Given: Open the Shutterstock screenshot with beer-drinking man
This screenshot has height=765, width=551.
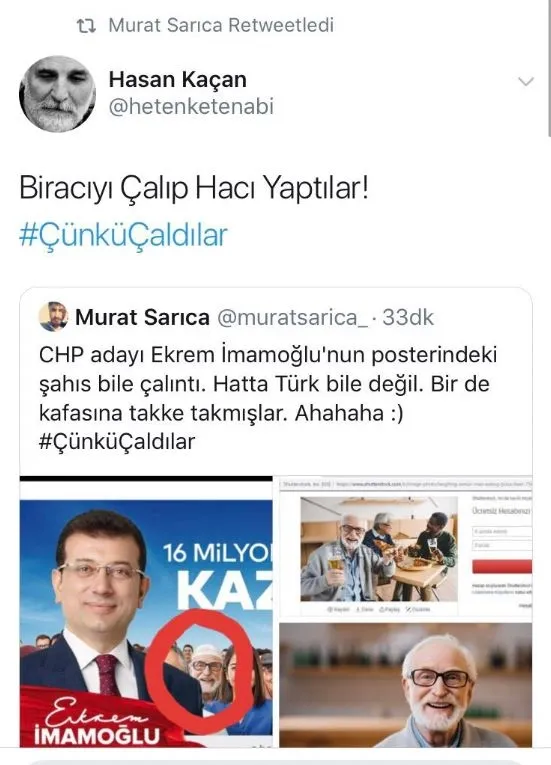Looking at the screenshot, I should pos(406,547).
